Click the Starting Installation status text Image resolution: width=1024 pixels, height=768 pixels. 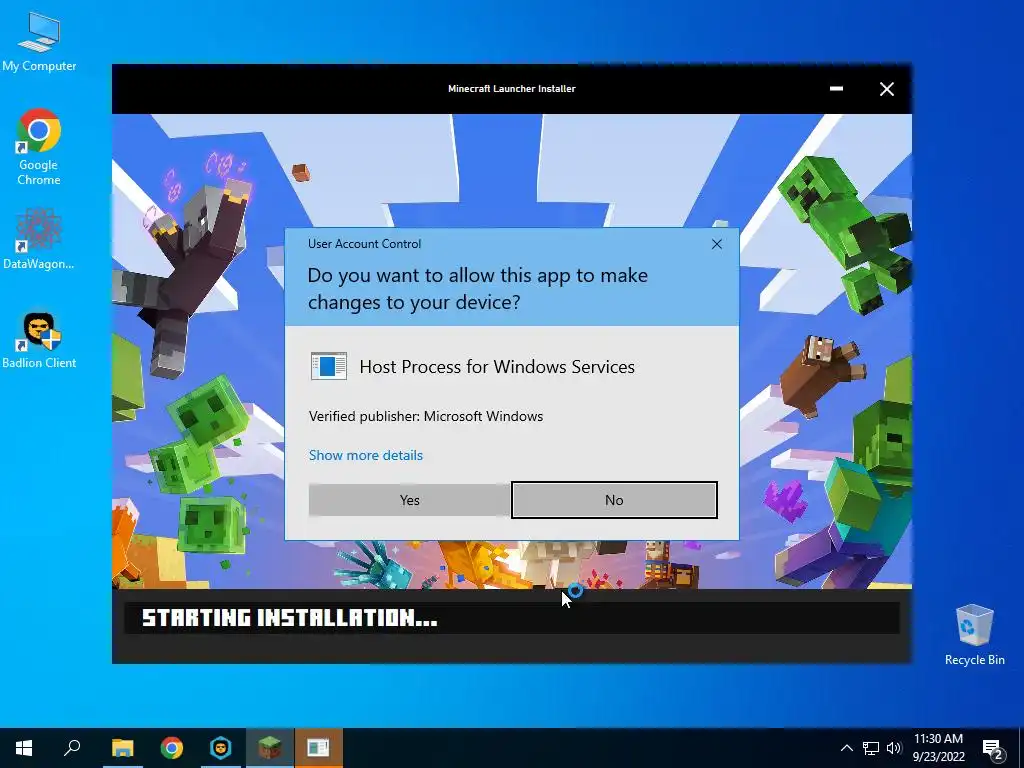click(x=290, y=618)
